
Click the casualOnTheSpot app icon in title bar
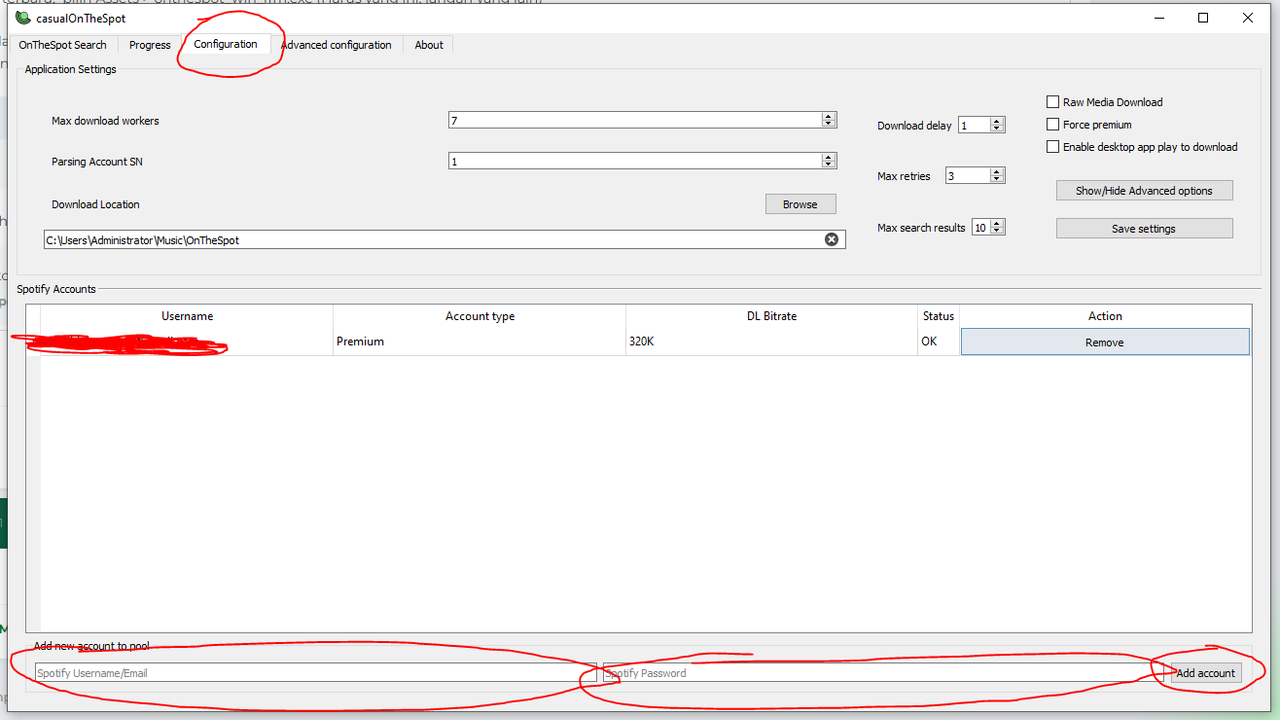tap(23, 18)
